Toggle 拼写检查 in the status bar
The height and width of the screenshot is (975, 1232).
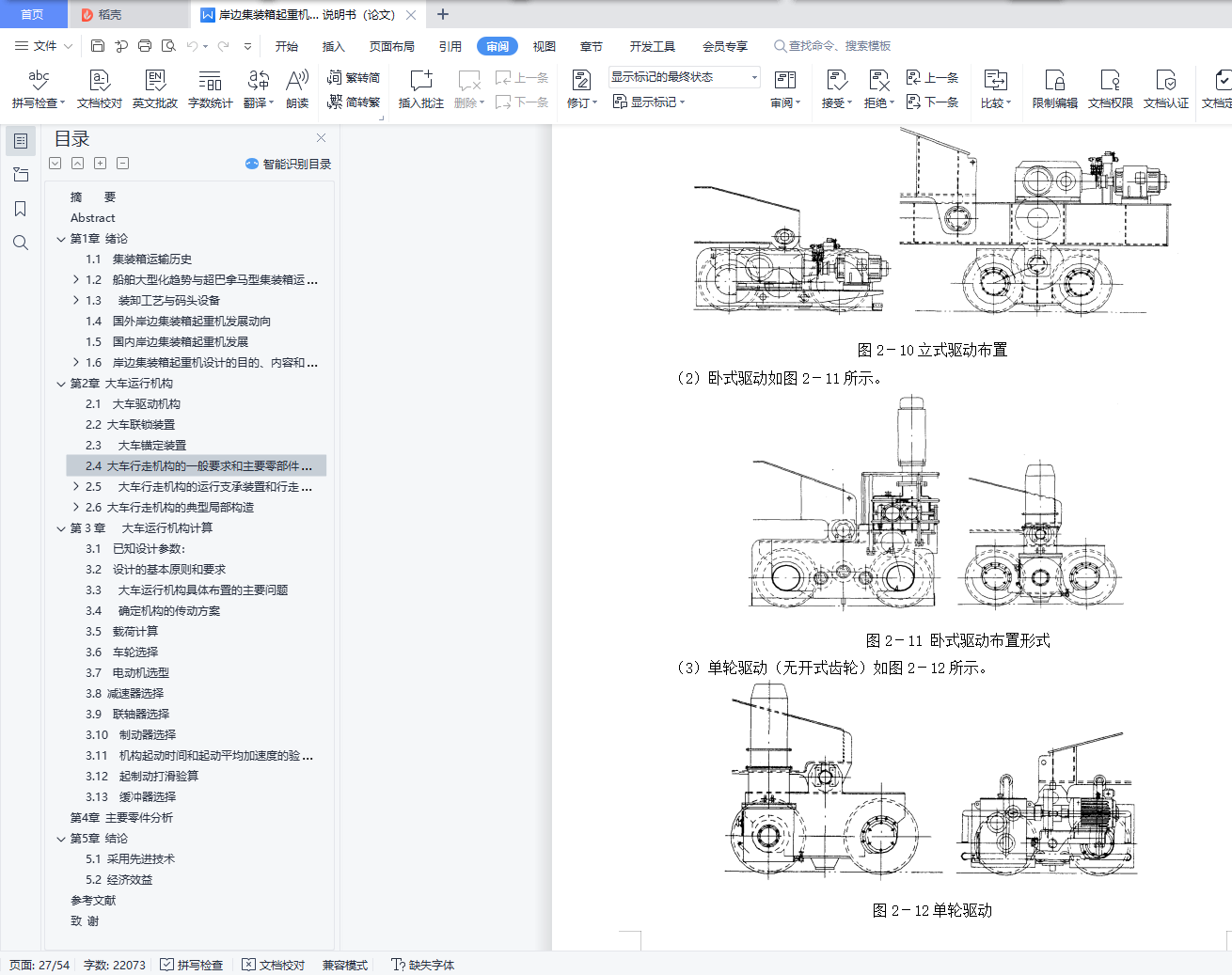click(x=192, y=965)
